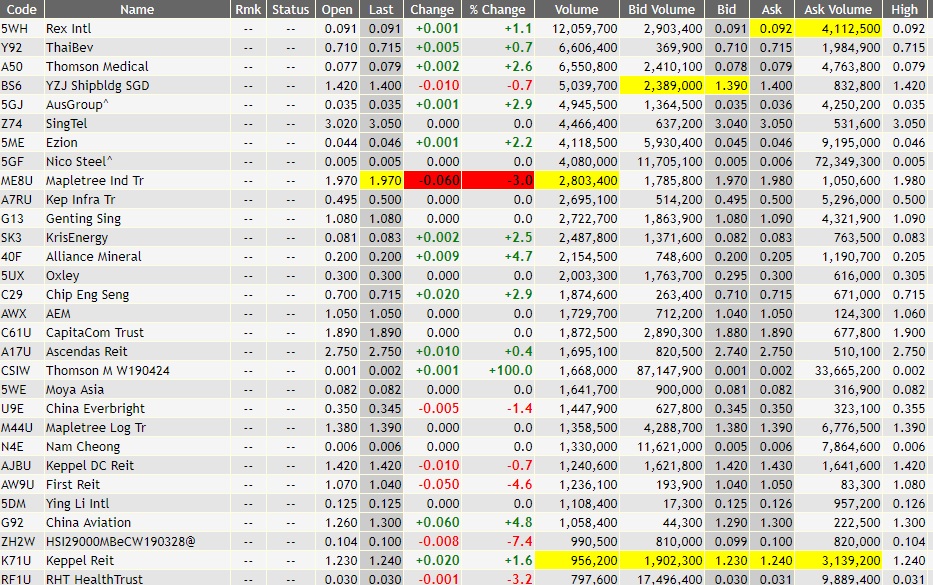Viewport: 933px width, 585px height.
Task: Click the bid volume 87,147,900
Action: (x=669, y=371)
